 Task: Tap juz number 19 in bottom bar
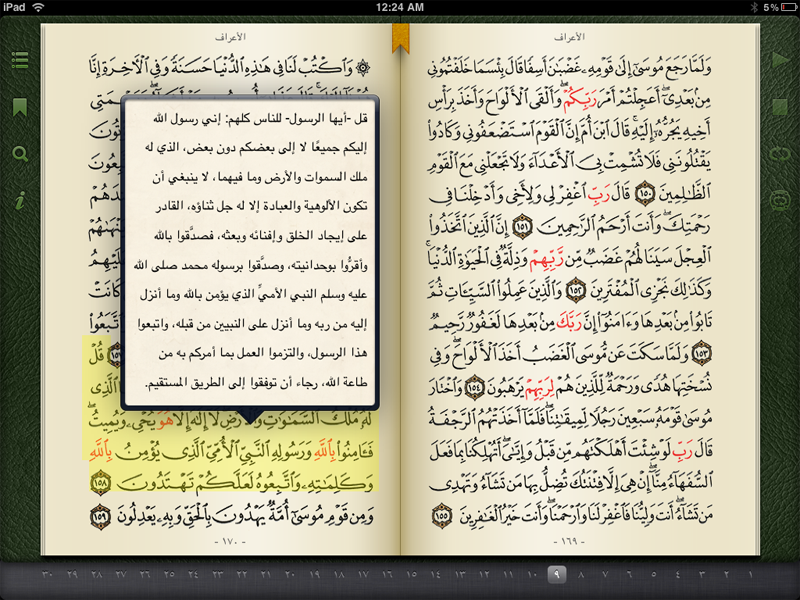[314, 574]
